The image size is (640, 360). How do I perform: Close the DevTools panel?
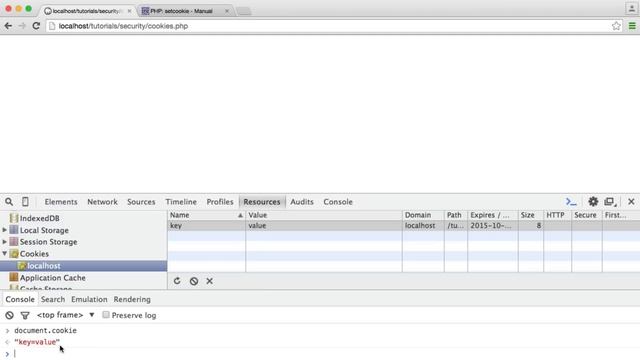[x=631, y=202]
